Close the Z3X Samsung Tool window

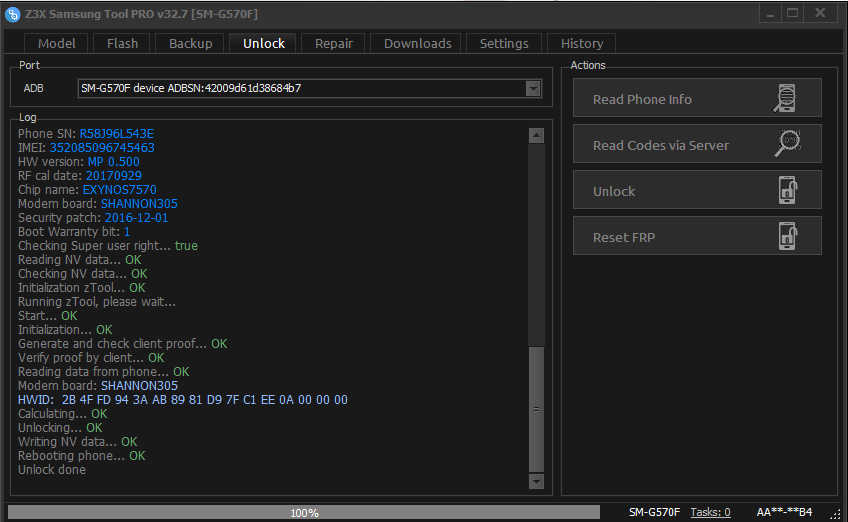(x=820, y=13)
